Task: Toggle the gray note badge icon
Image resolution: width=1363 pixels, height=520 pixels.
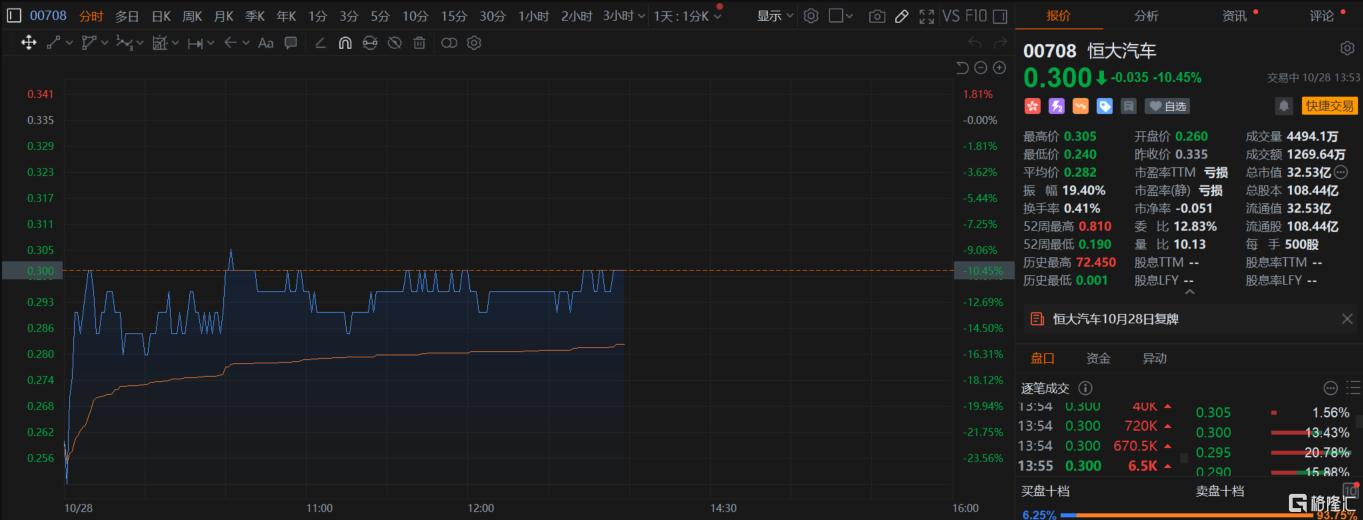Action: coord(1128,106)
